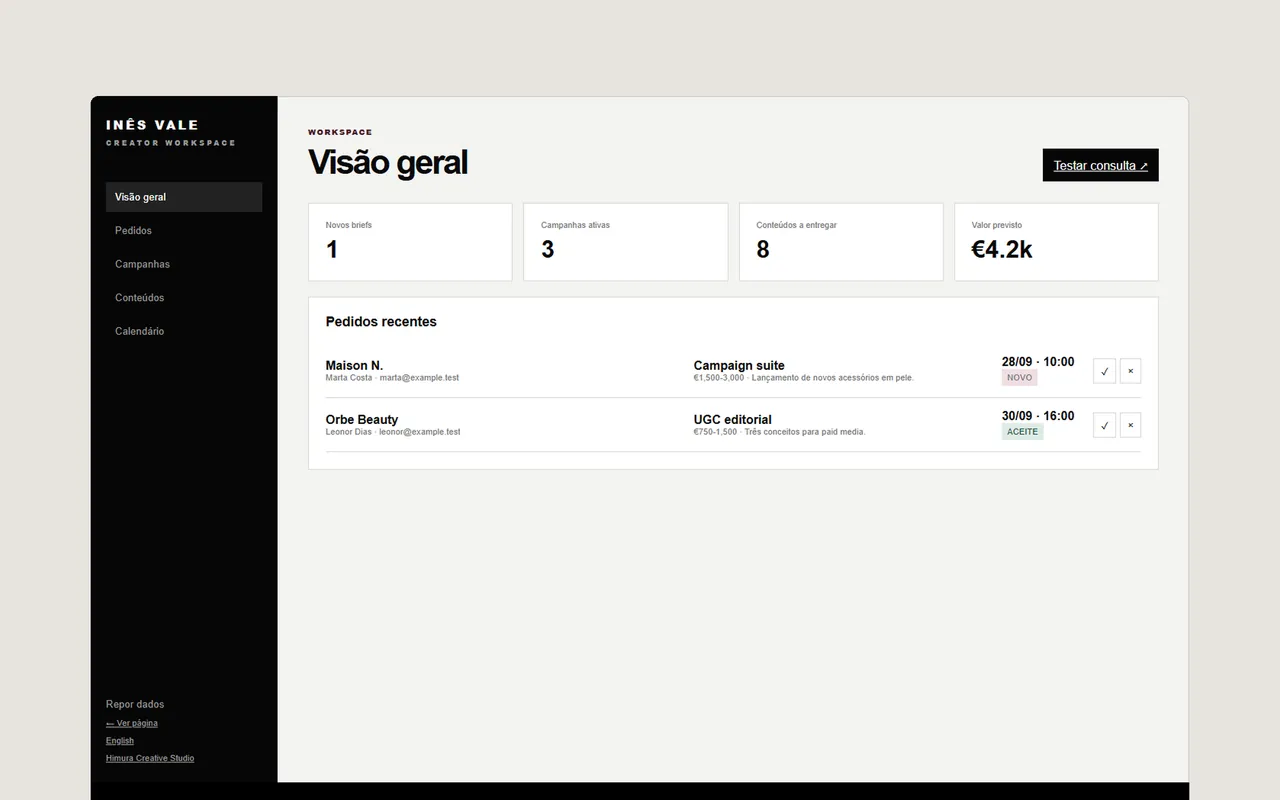
Task: Decline the Orbe Beauty request with the ×
Action: coord(1130,425)
